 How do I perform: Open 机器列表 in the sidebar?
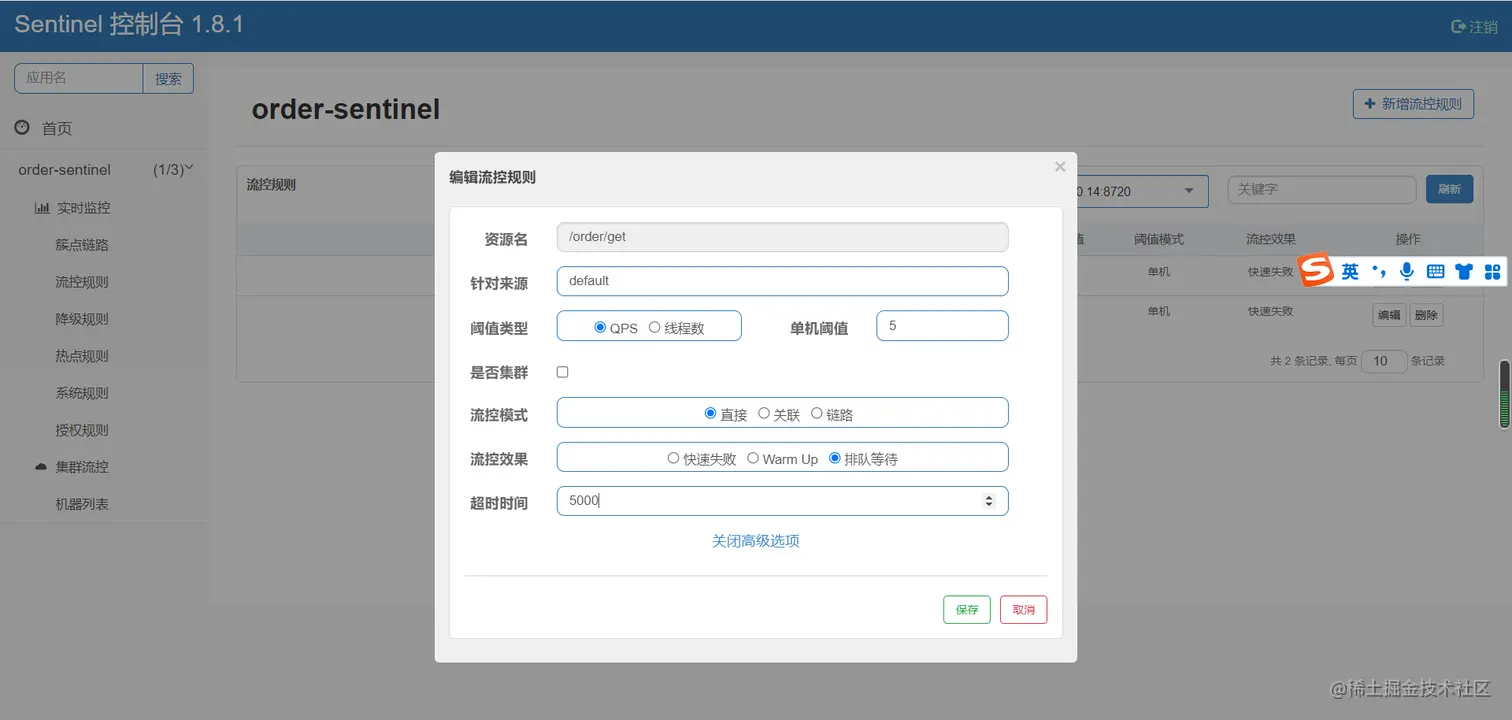[x=82, y=504]
